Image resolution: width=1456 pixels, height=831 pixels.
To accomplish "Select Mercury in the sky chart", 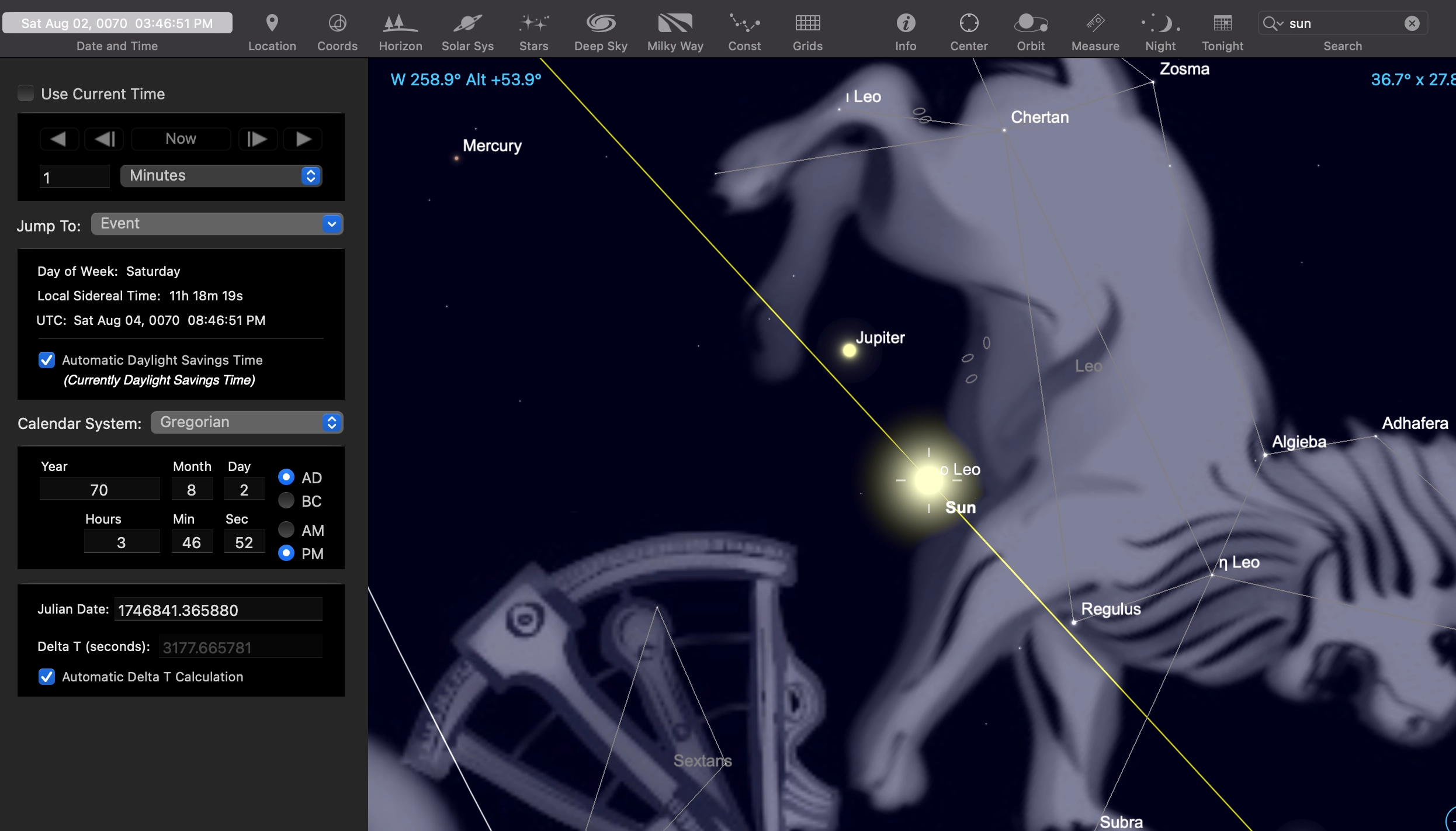I will click(456, 158).
